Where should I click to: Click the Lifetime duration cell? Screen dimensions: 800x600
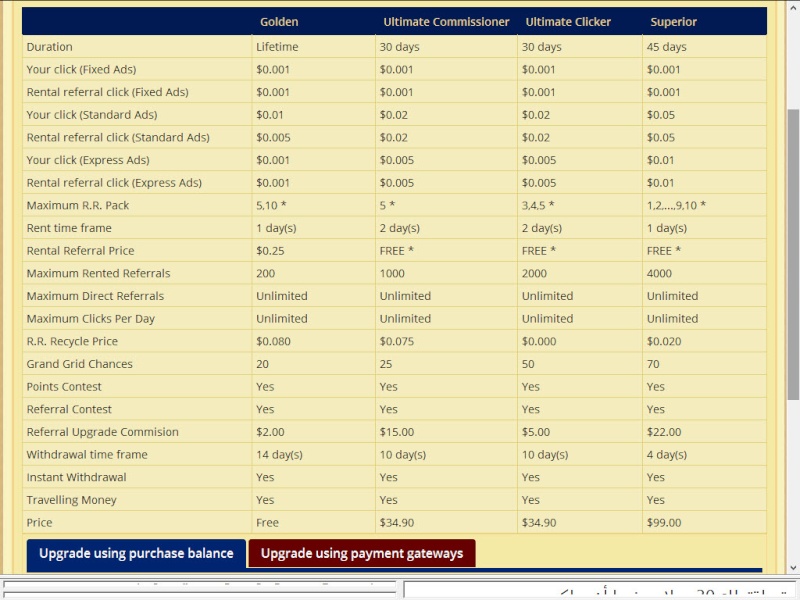277,47
